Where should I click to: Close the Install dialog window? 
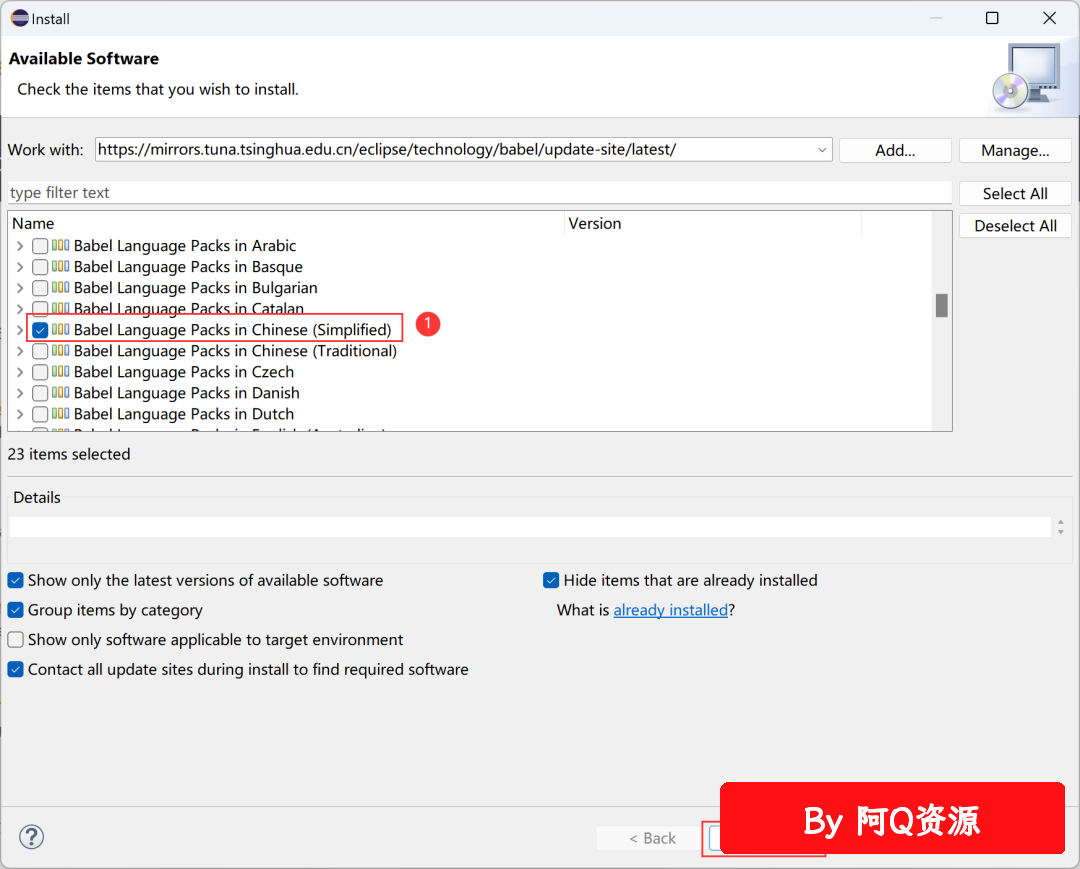1049,18
